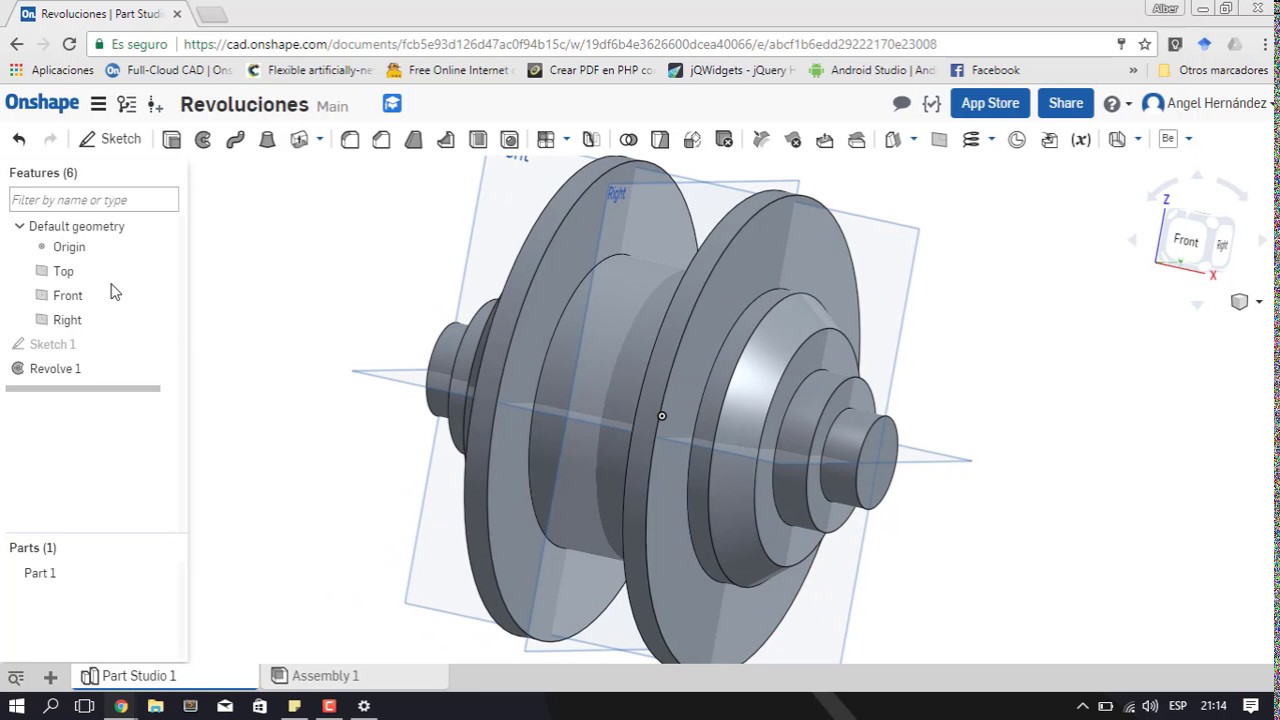Click plus to insert new tab

(x=50, y=677)
